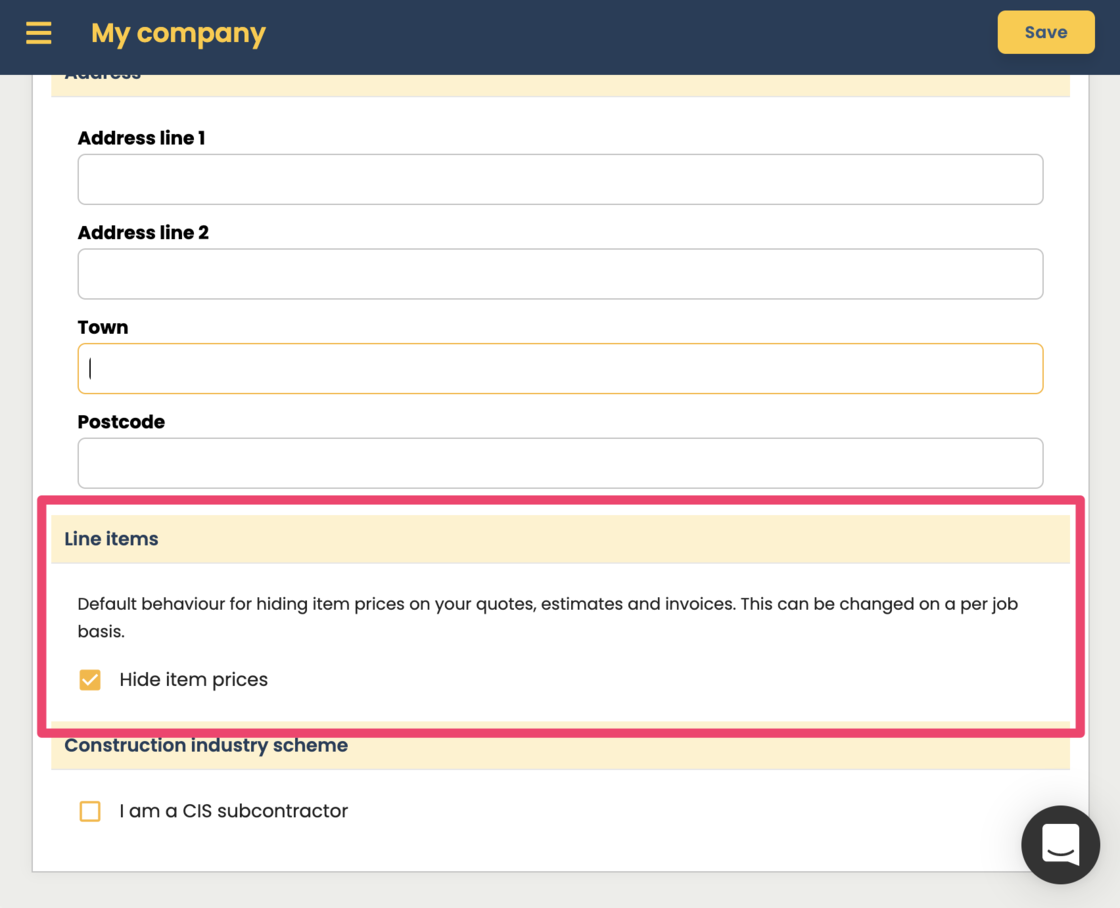This screenshot has height=908, width=1120.
Task: Select the Construction industry scheme heading
Action: [x=206, y=746]
